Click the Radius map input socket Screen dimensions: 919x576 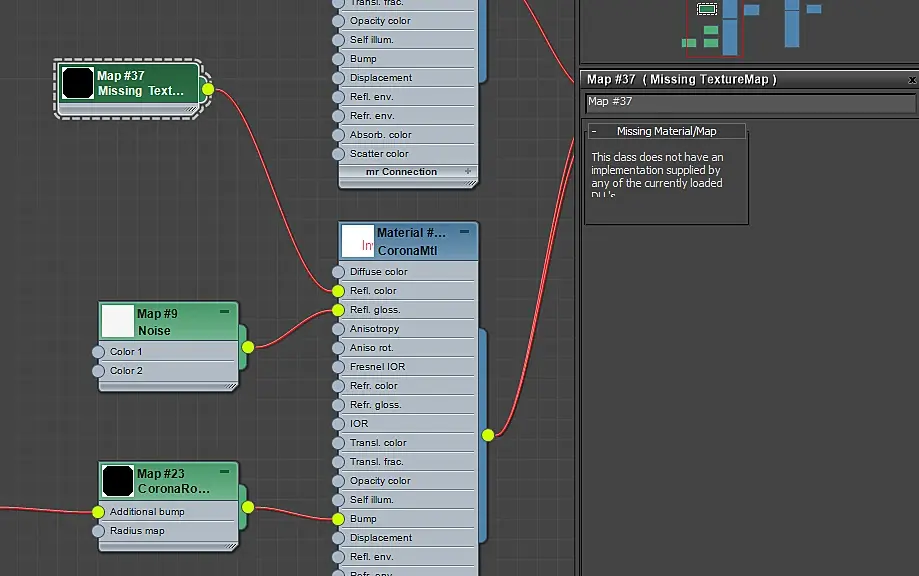(98, 531)
